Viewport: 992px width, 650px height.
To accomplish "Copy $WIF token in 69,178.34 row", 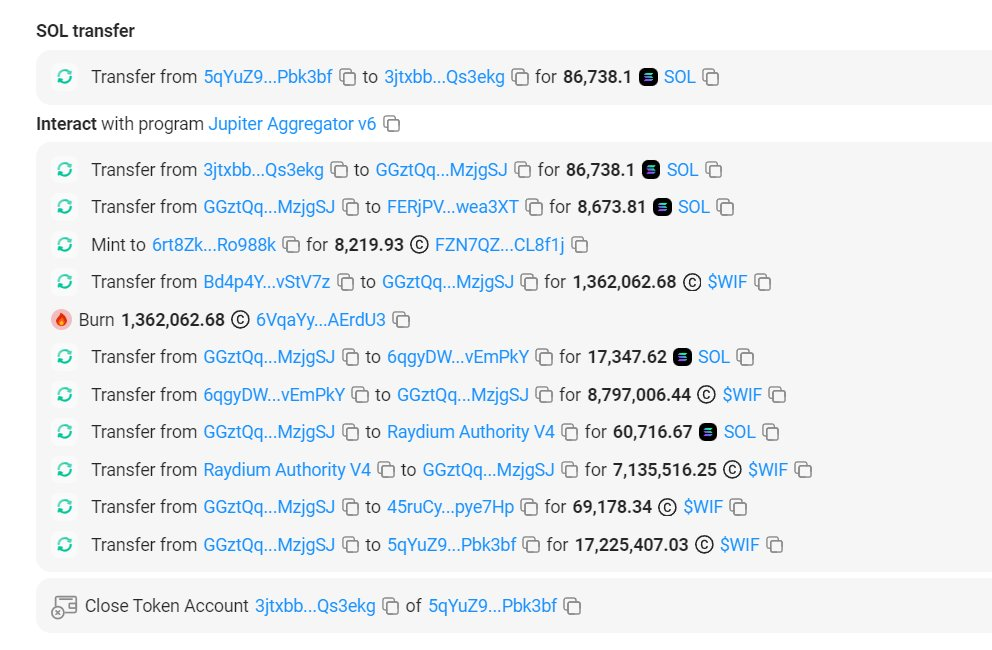I will tap(738, 508).
